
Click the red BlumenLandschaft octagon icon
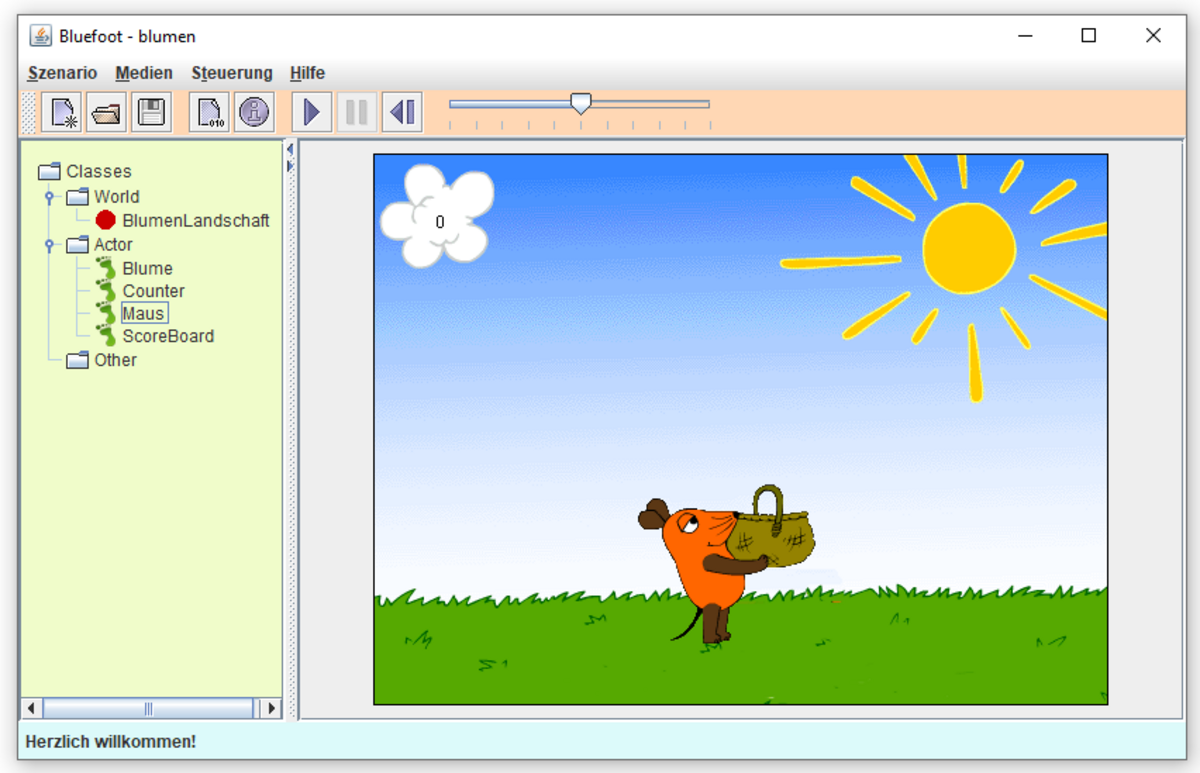pos(106,220)
